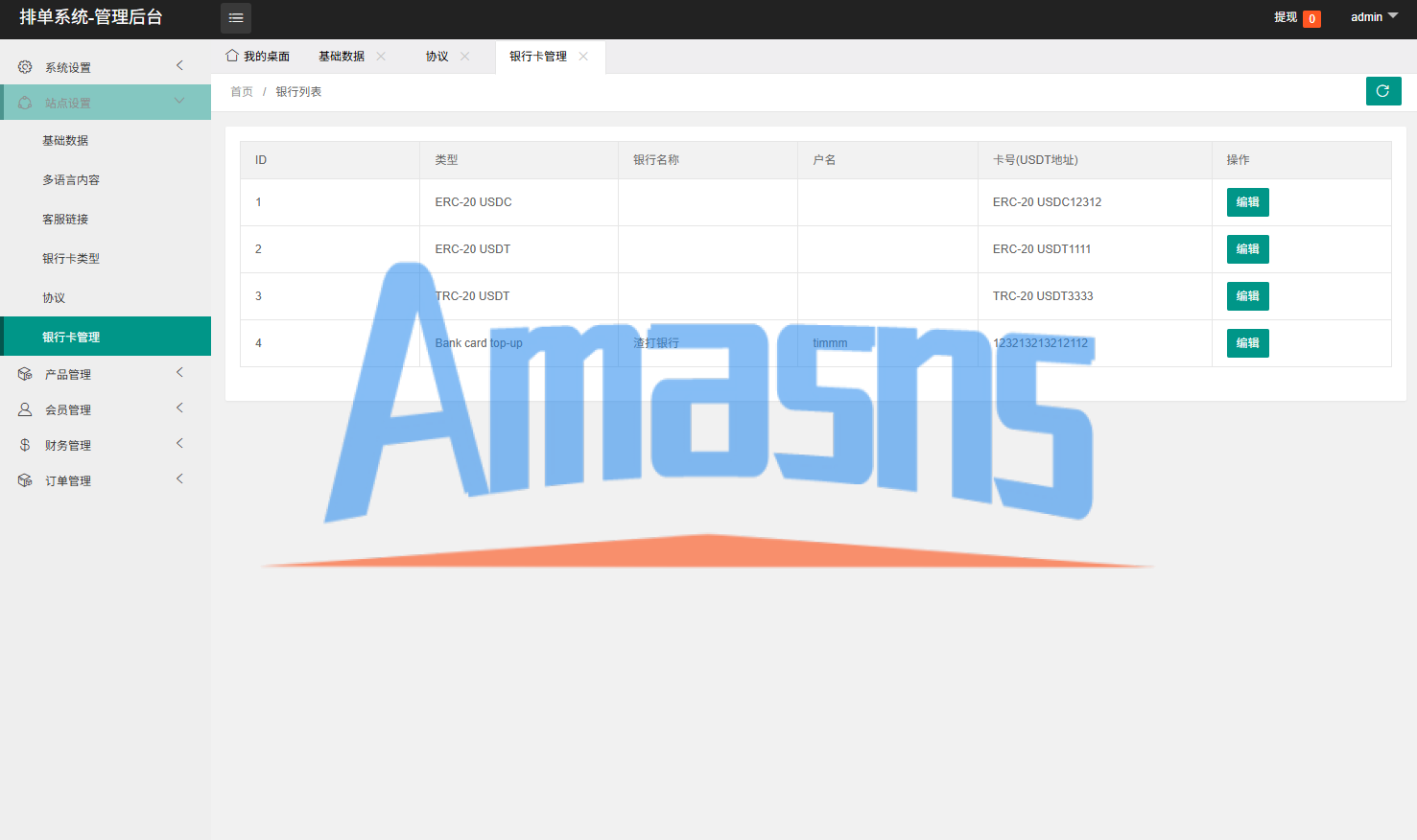Image resolution: width=1417 pixels, height=840 pixels.
Task: Collapse the 站点设置 section chevron
Action: 179,101
